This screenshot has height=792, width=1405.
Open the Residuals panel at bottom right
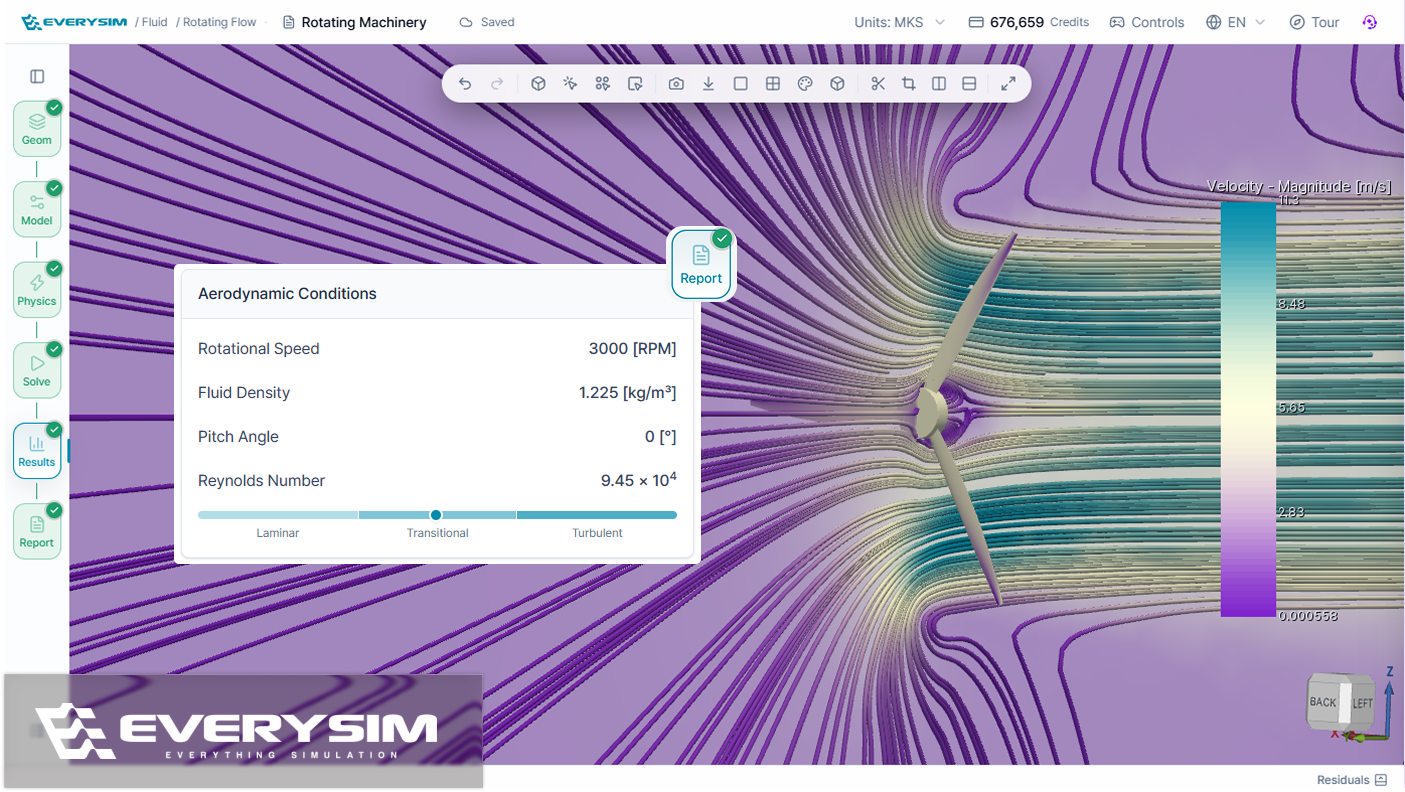(x=1352, y=780)
